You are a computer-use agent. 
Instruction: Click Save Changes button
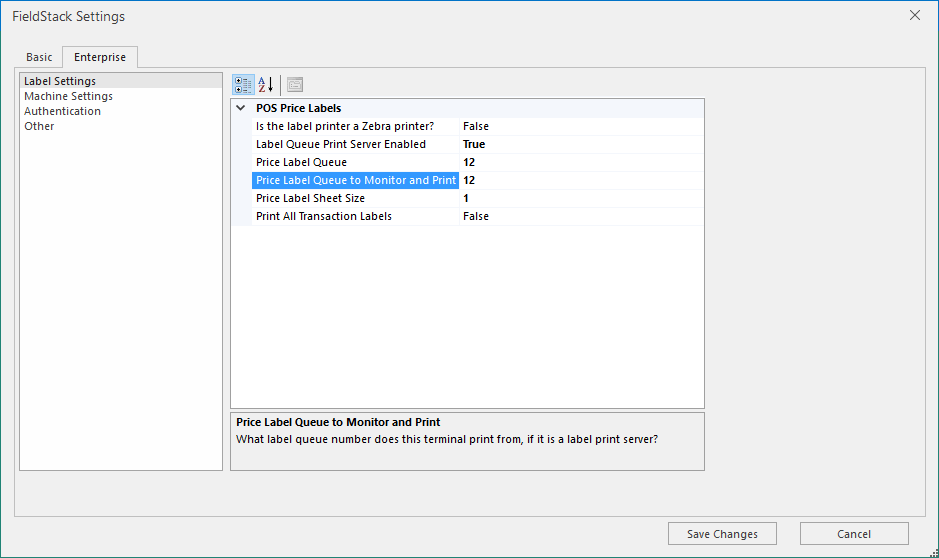722,533
